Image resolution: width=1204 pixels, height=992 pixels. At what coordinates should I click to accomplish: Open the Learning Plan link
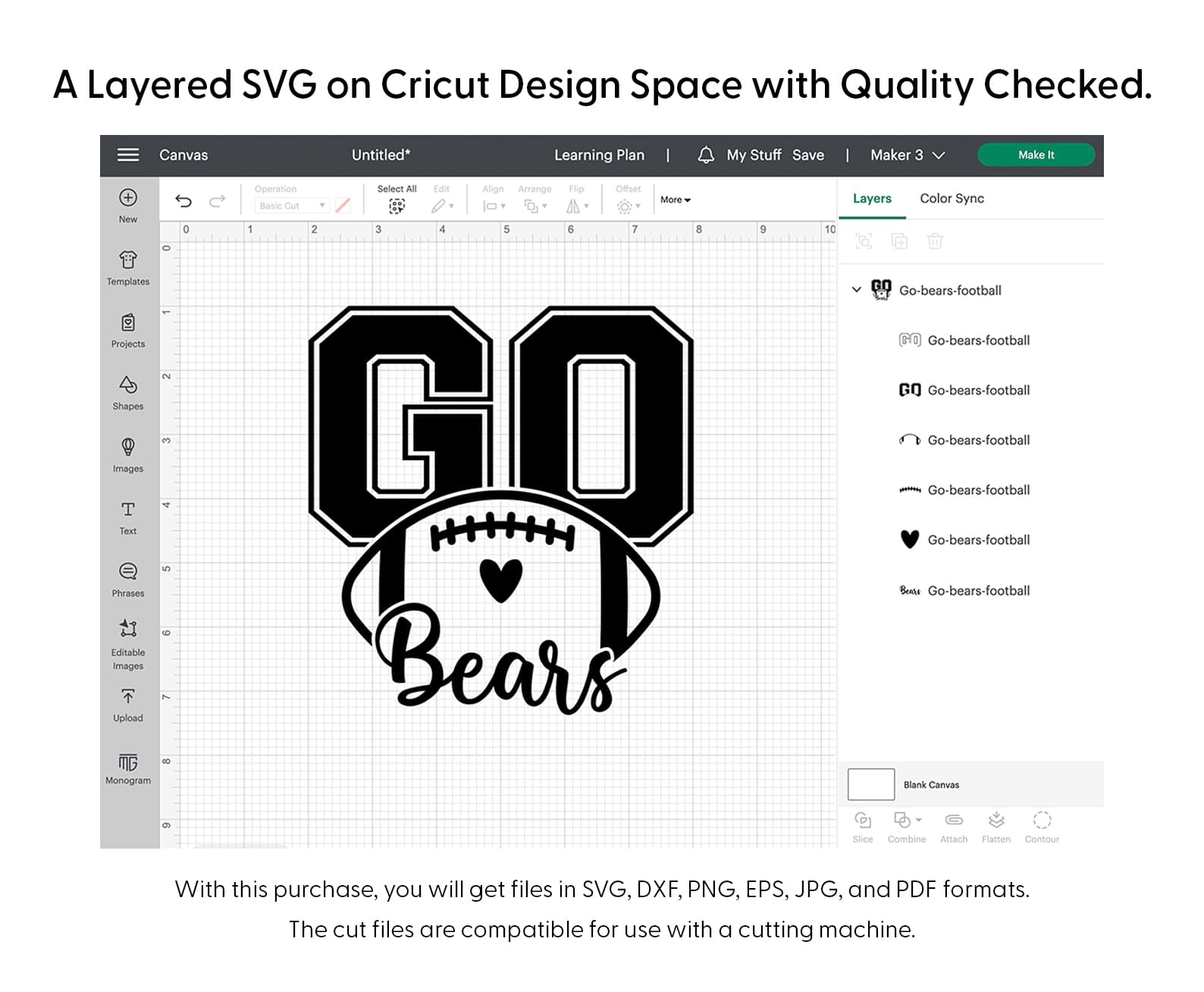(599, 155)
